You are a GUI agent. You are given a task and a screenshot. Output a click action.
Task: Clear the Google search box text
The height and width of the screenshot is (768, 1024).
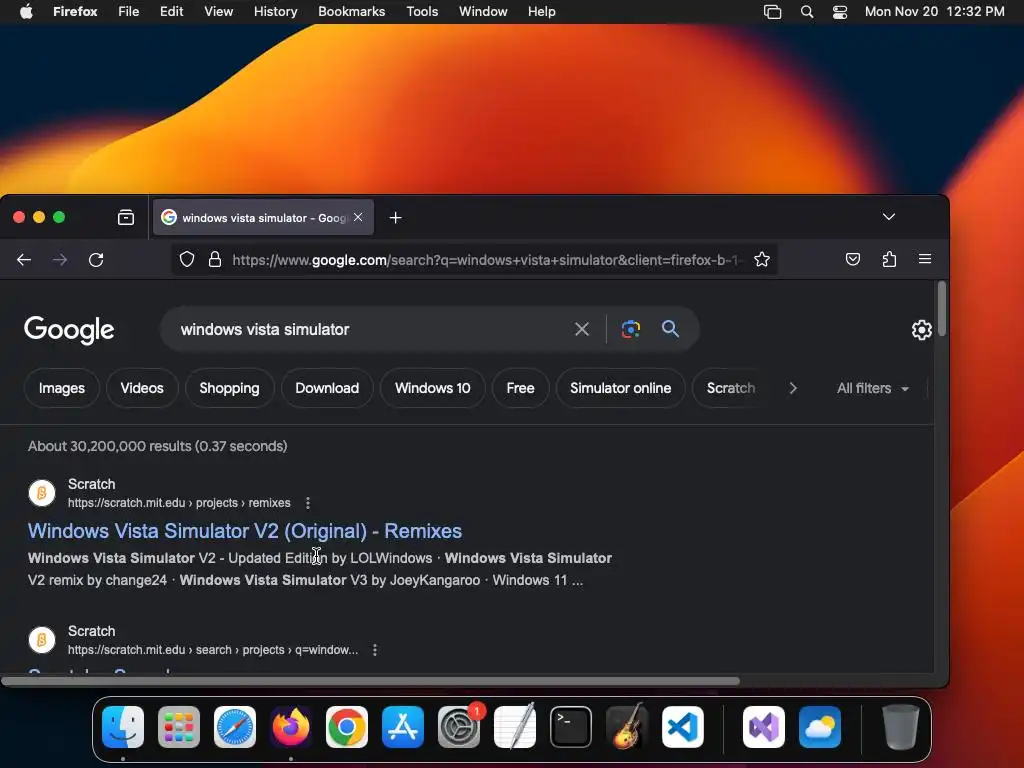tap(581, 329)
